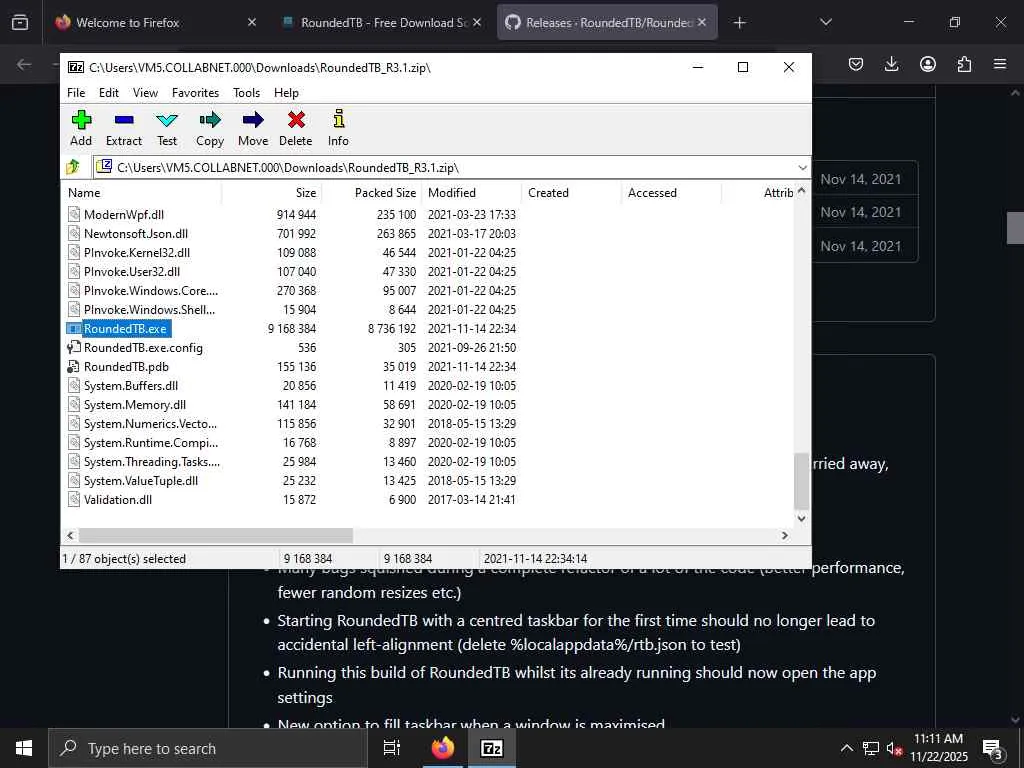Open the Windows Start menu
1024x768 pixels.
tap(24, 748)
